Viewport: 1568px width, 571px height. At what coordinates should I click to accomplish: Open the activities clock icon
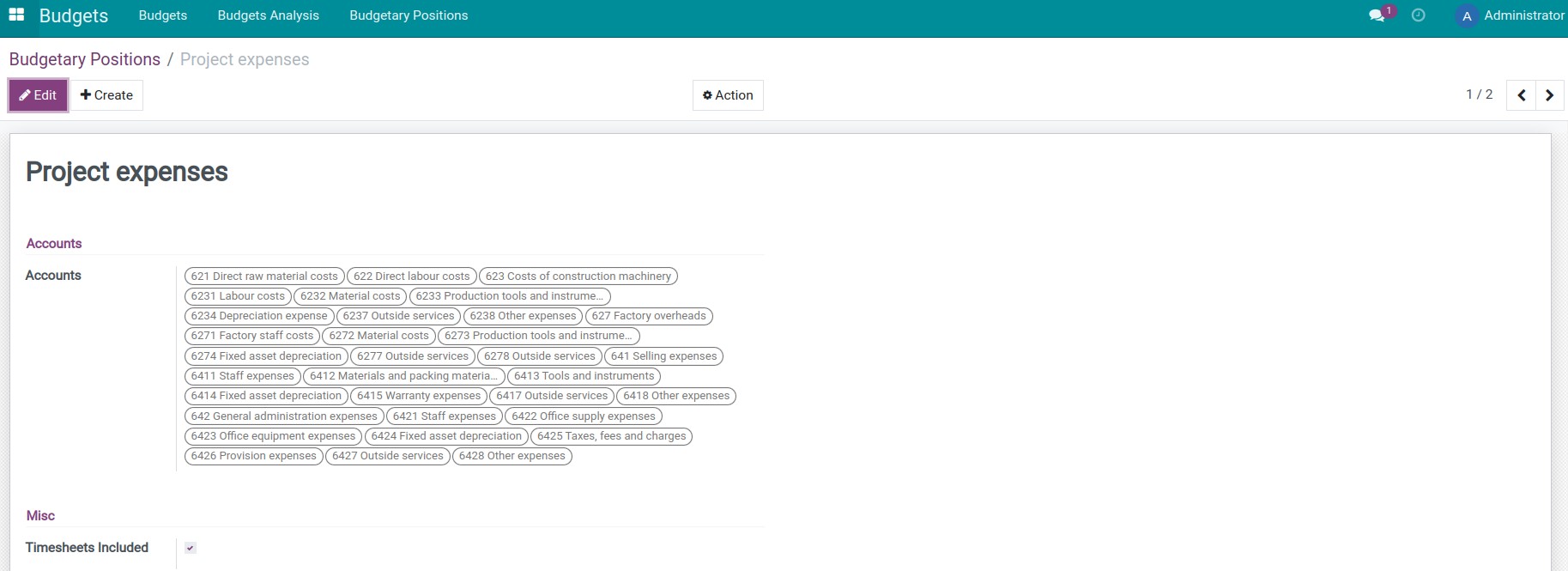tap(1419, 15)
